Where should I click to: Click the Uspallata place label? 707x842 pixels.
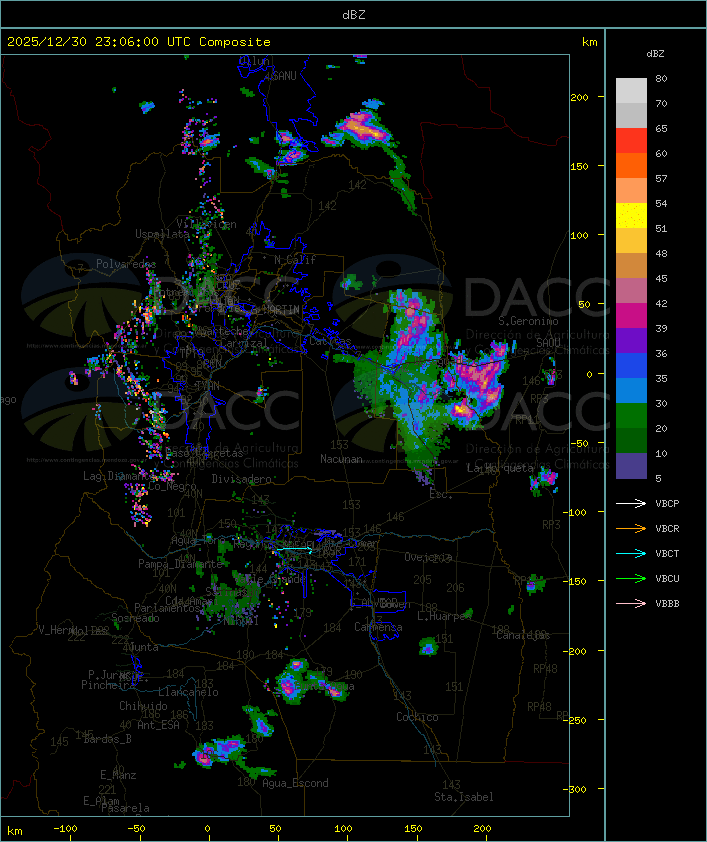point(162,234)
